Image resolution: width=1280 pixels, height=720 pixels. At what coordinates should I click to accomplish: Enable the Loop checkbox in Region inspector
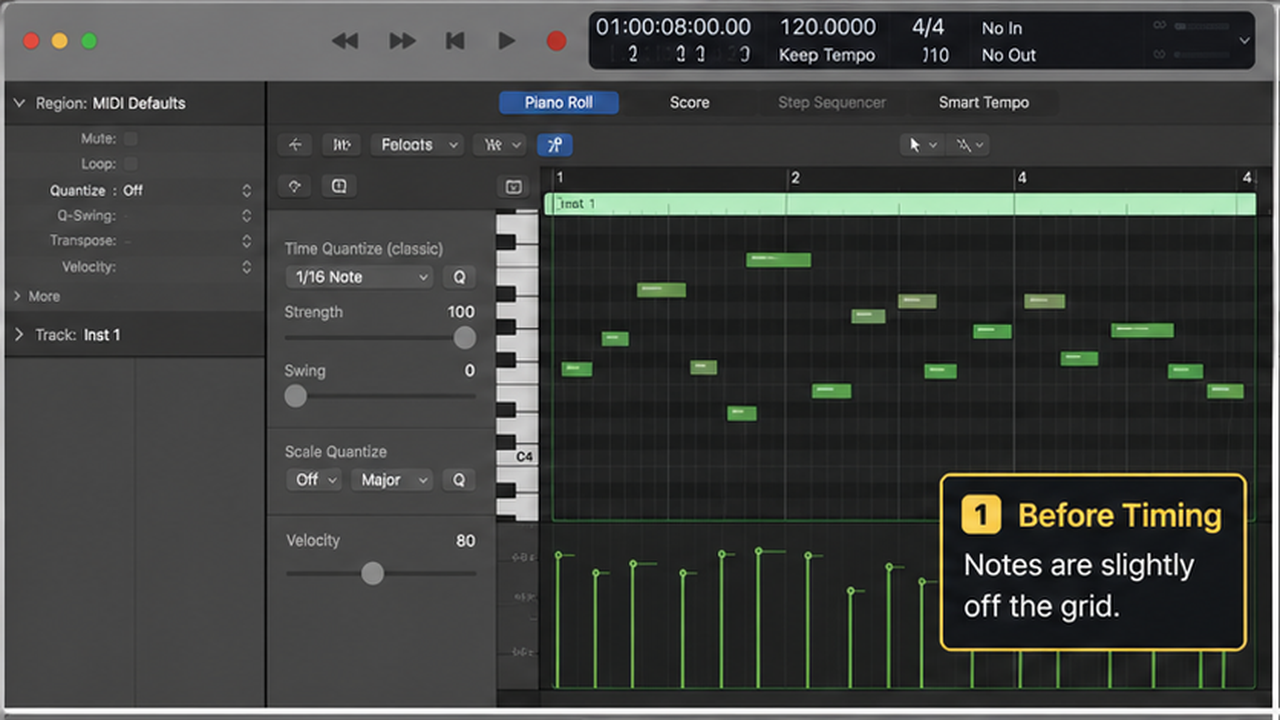[130, 163]
